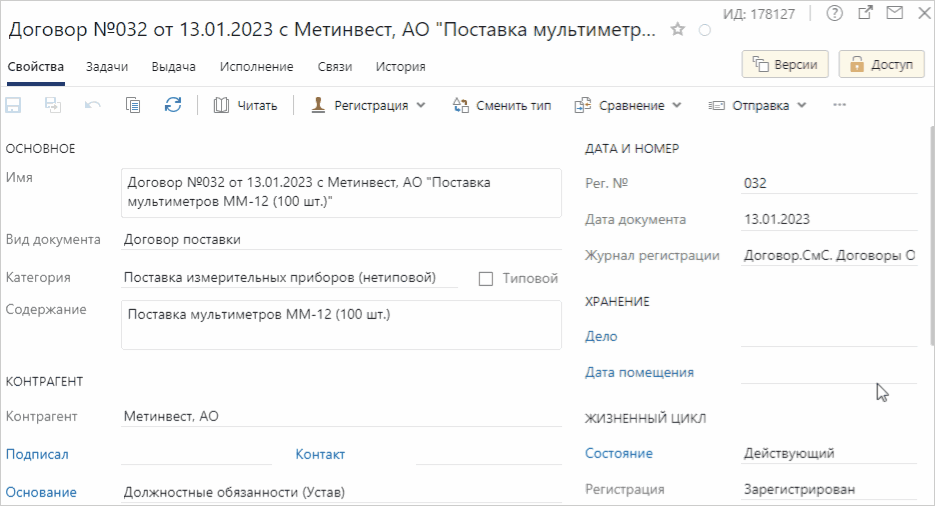Click the Читать book button
The width and height of the screenshot is (935, 506).
pyautogui.click(x=246, y=105)
